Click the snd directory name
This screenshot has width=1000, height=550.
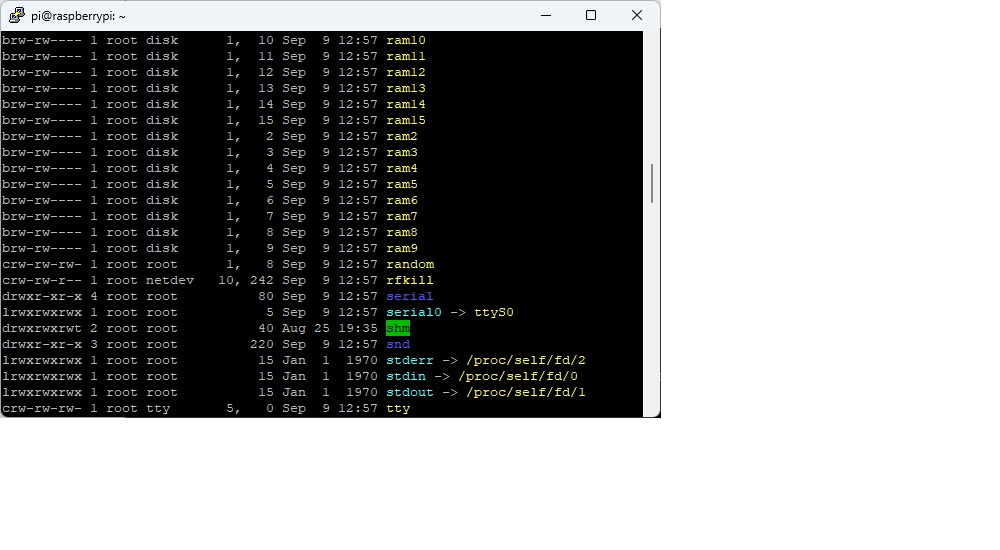pyautogui.click(x=398, y=344)
